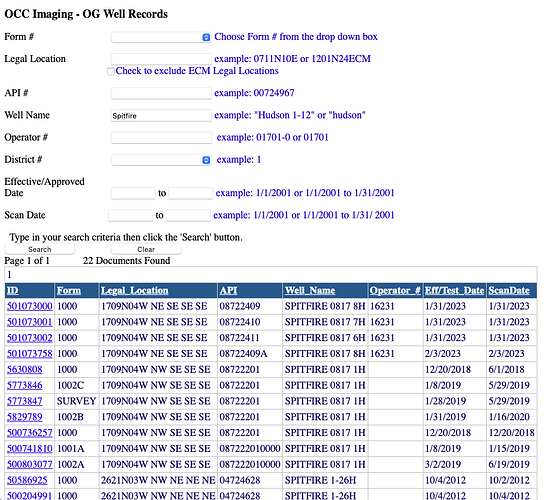
Task: Expand the District # dropdown
Action: (161, 160)
